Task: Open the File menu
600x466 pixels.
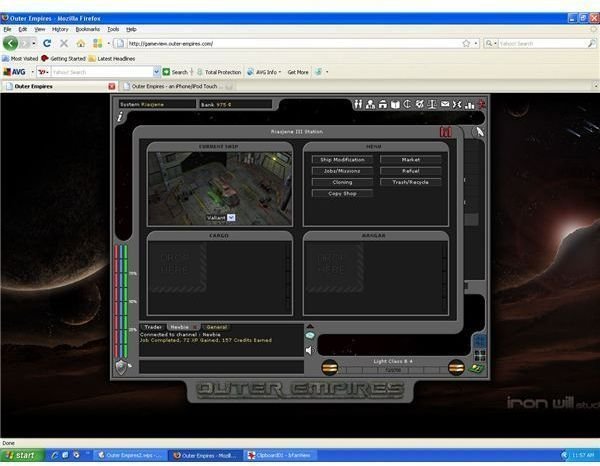Action: 7,29
